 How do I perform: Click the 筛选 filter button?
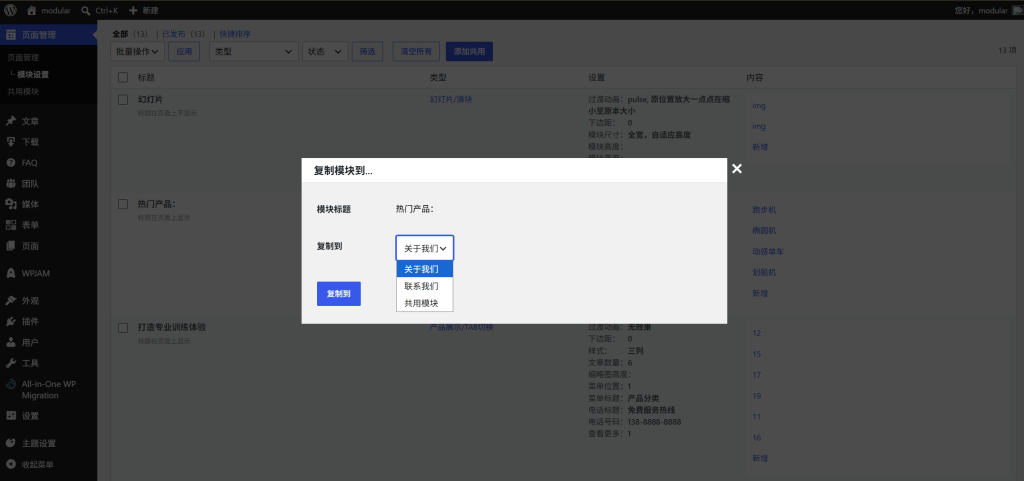pyautogui.click(x=367, y=52)
